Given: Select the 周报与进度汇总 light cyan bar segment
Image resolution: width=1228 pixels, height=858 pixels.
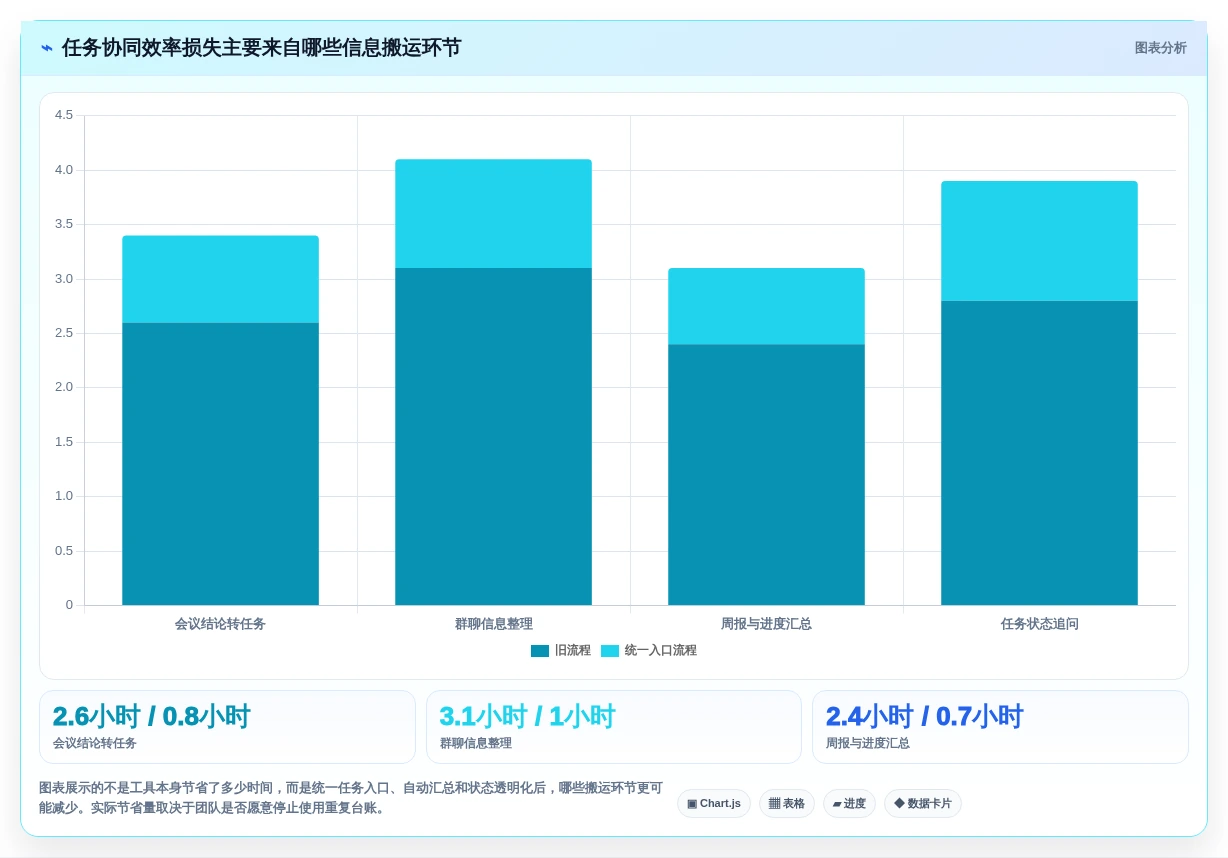Looking at the screenshot, I should tap(766, 306).
